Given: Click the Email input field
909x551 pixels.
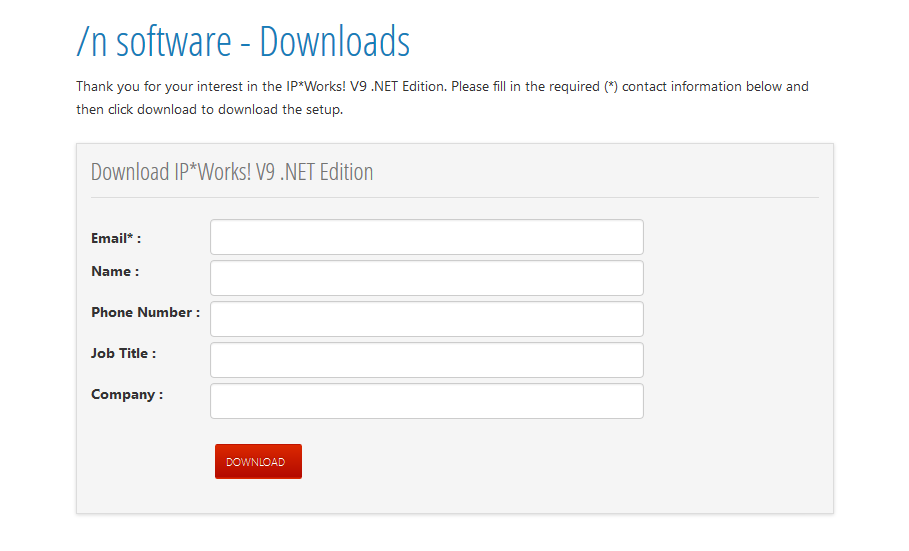Looking at the screenshot, I should (427, 237).
